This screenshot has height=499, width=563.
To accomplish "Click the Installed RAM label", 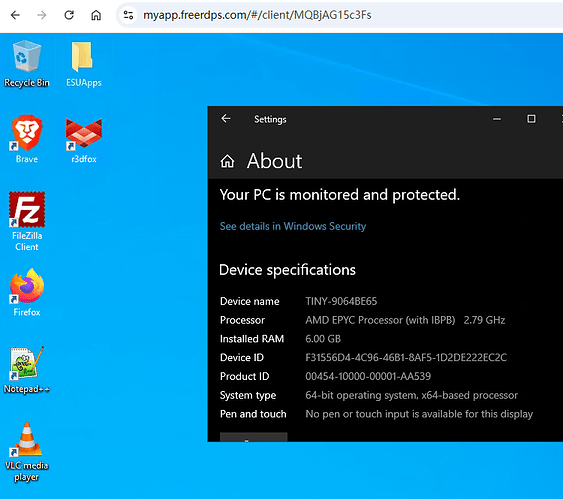I will click(252, 339).
